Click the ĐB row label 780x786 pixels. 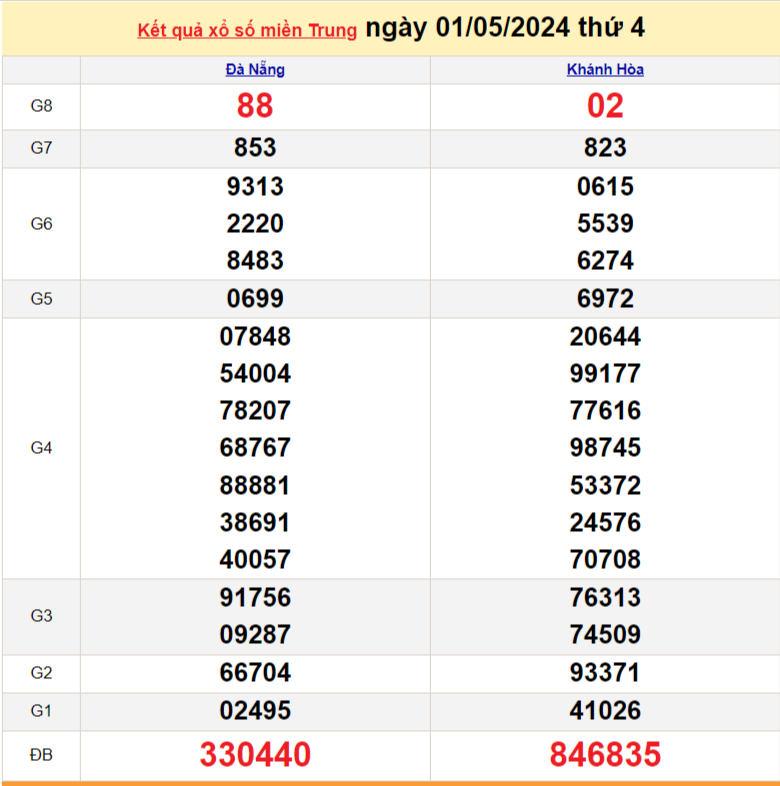41,755
